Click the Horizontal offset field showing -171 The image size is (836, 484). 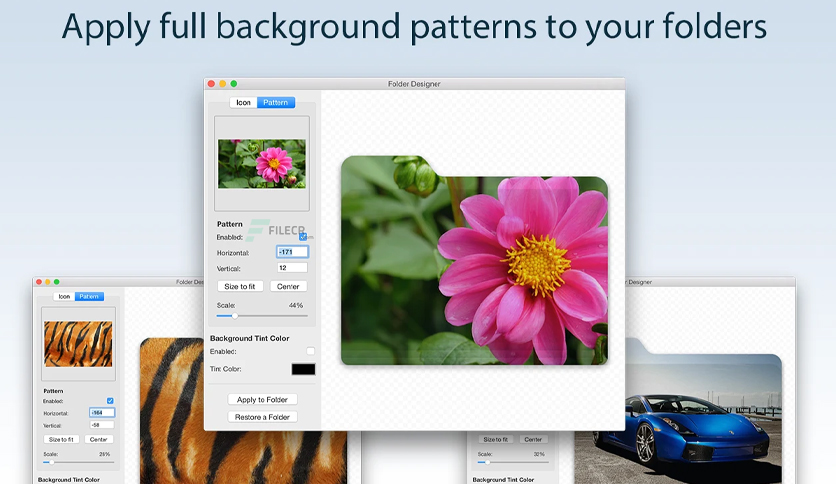pos(292,252)
